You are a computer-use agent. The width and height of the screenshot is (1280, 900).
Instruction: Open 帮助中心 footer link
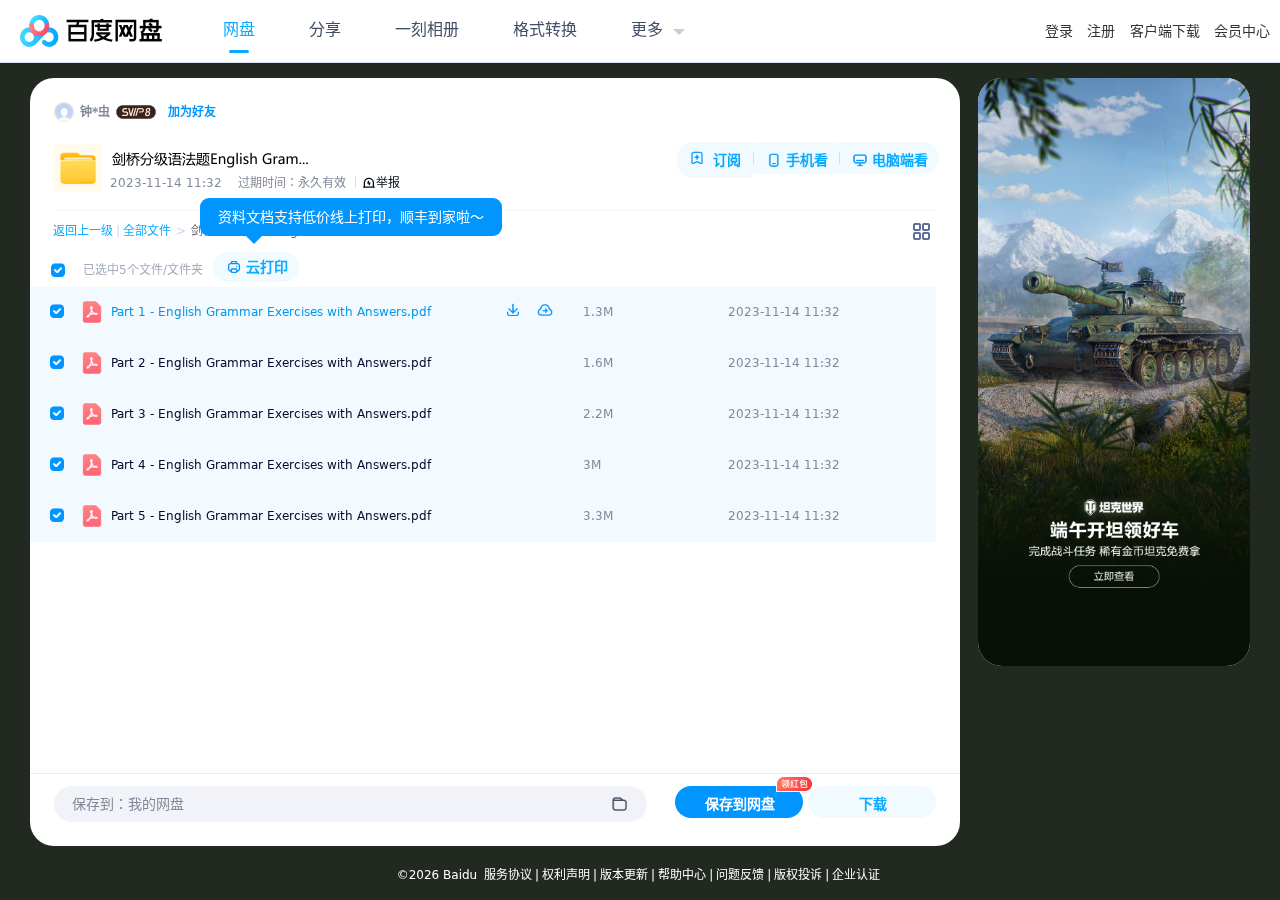(x=682, y=875)
